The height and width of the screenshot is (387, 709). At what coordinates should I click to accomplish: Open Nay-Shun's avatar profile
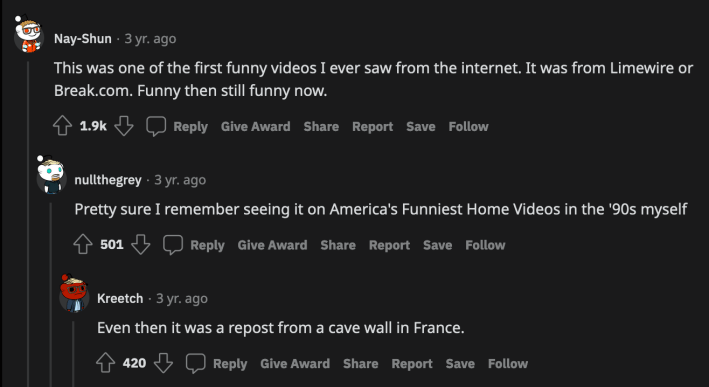point(28,35)
